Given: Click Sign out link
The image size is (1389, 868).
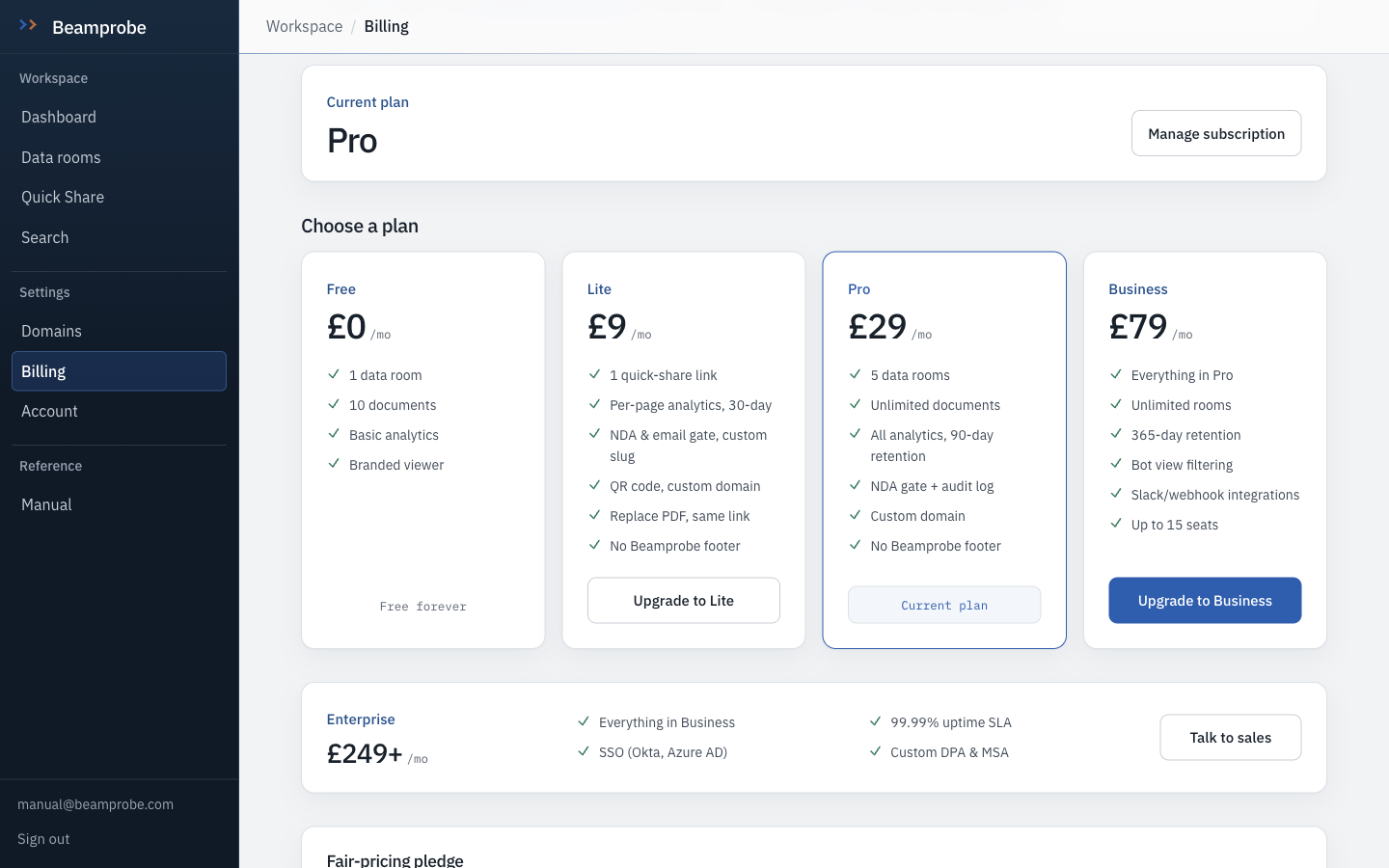Looking at the screenshot, I should pos(43,839).
